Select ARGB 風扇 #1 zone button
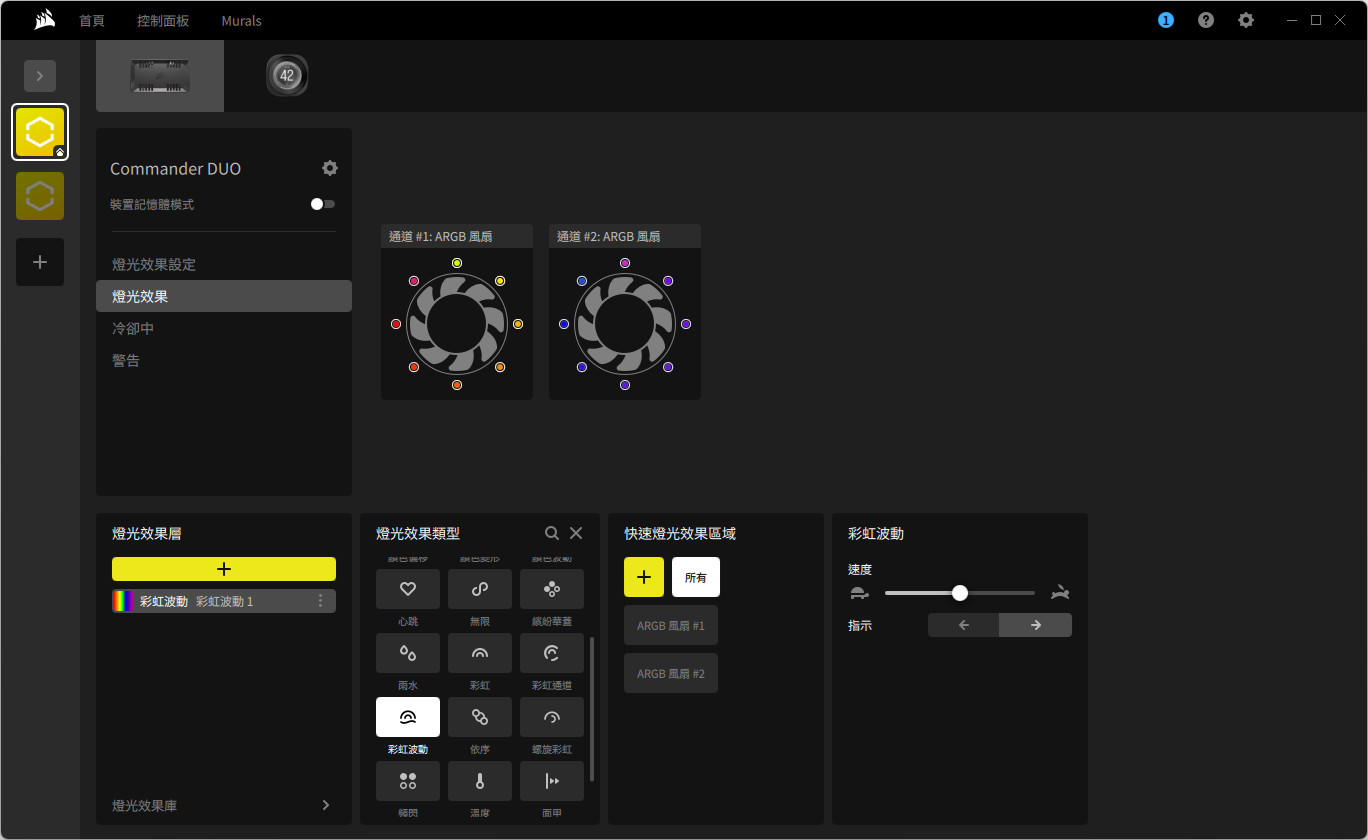 click(x=670, y=625)
